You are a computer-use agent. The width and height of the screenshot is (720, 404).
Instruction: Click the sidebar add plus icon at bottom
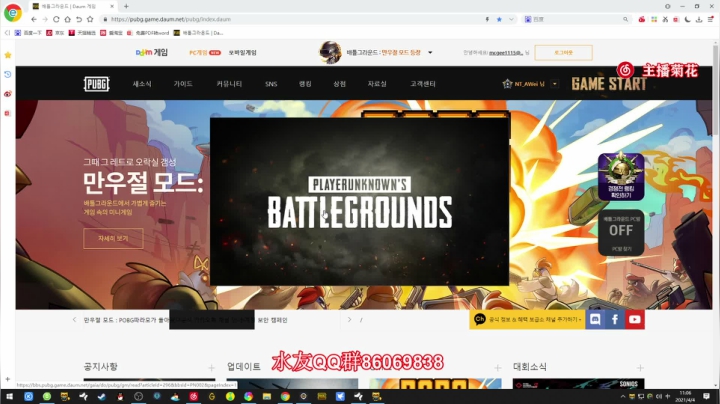8,379
